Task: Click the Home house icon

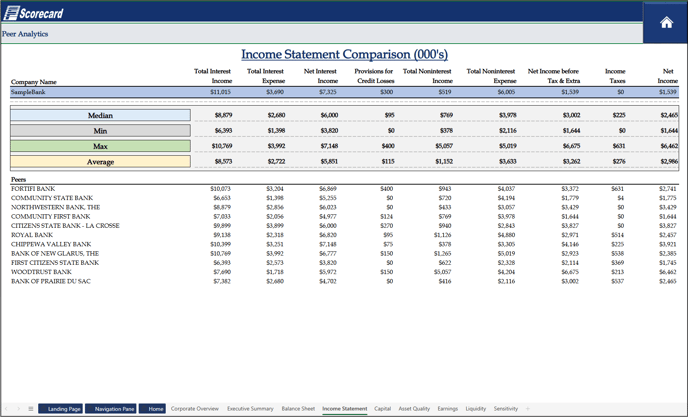Action: coord(666,23)
